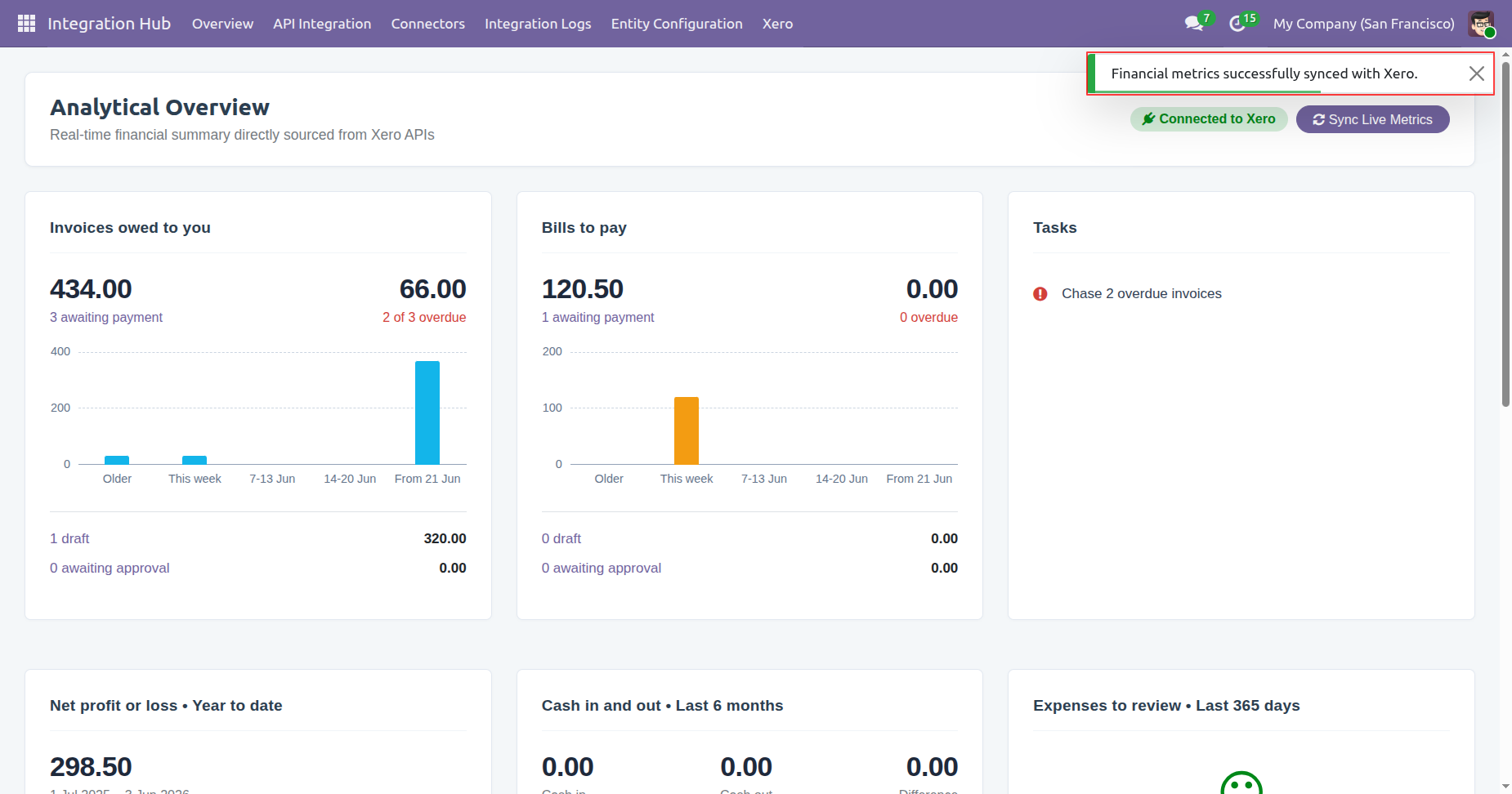Viewport: 1512px width, 794px height.
Task: Open bills 1 awaiting payment link
Action: point(597,317)
